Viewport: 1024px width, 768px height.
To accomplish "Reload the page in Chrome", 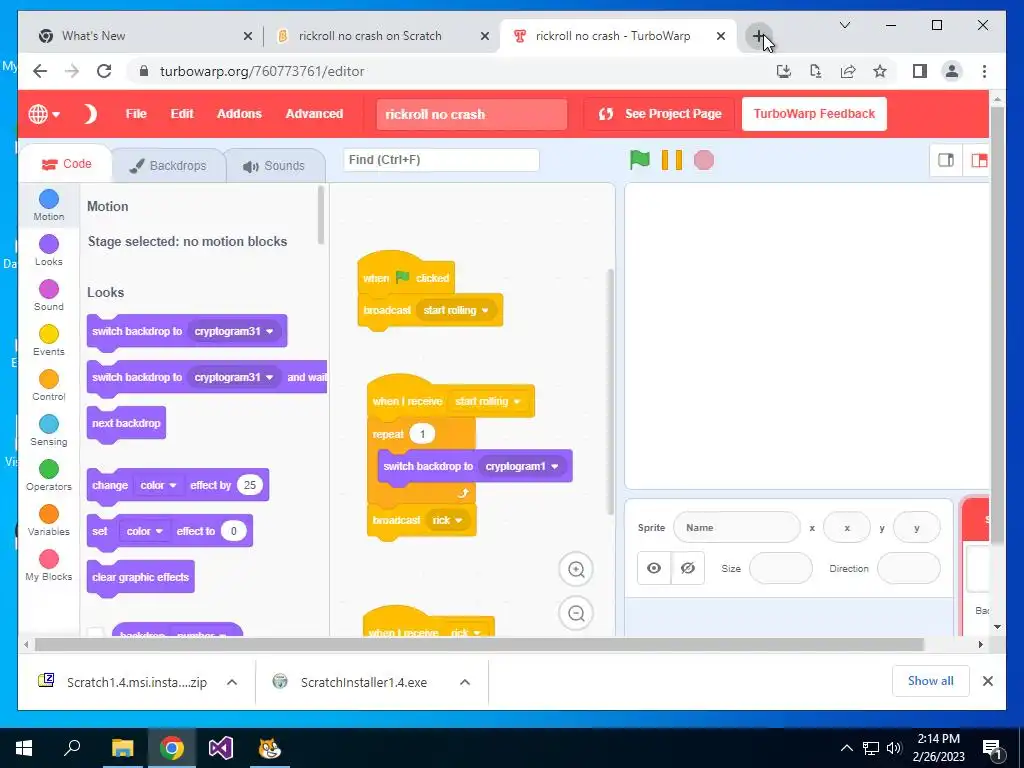I will pos(104,71).
